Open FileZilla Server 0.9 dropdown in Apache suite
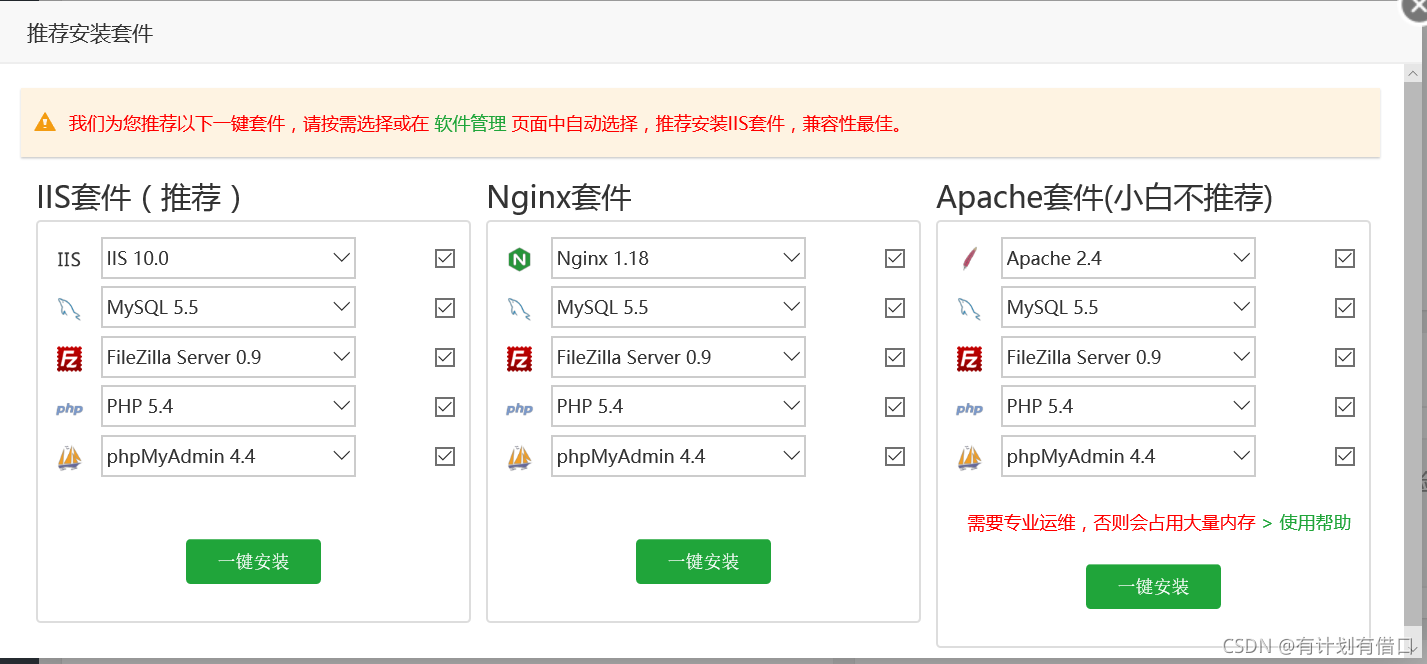Image resolution: width=1427 pixels, height=664 pixels. tap(1128, 357)
